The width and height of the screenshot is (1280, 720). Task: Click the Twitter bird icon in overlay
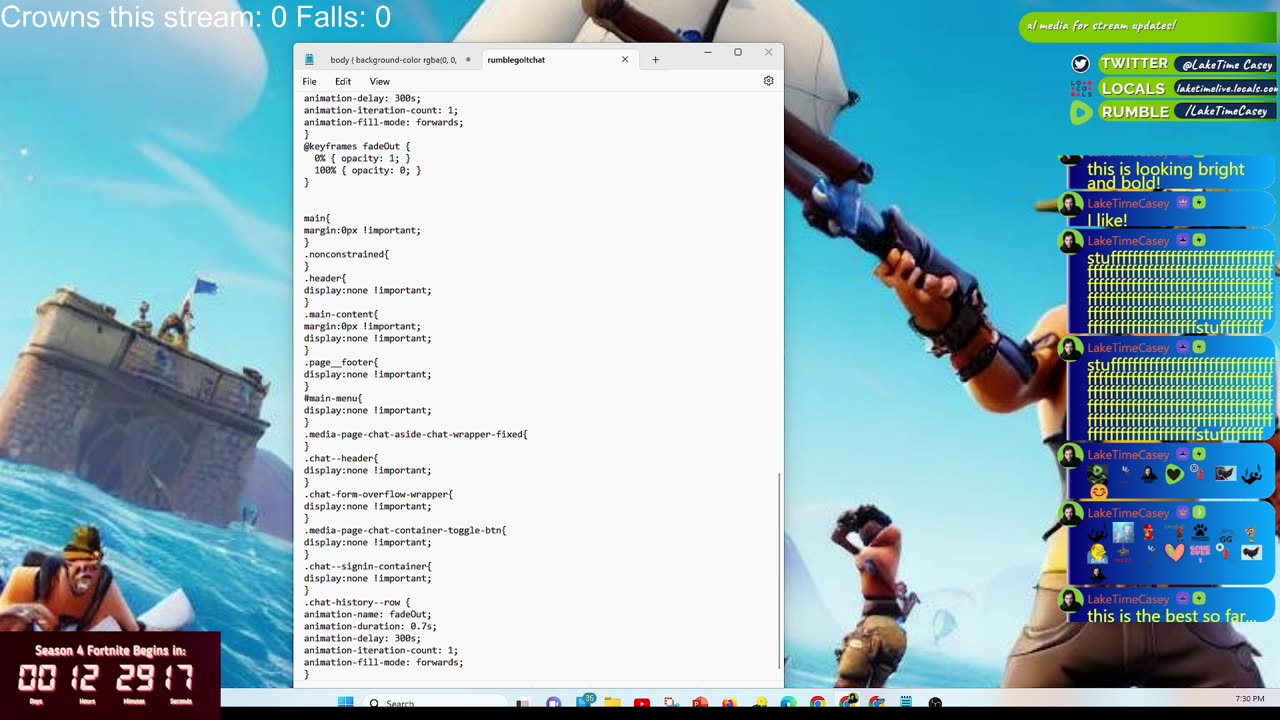1080,64
